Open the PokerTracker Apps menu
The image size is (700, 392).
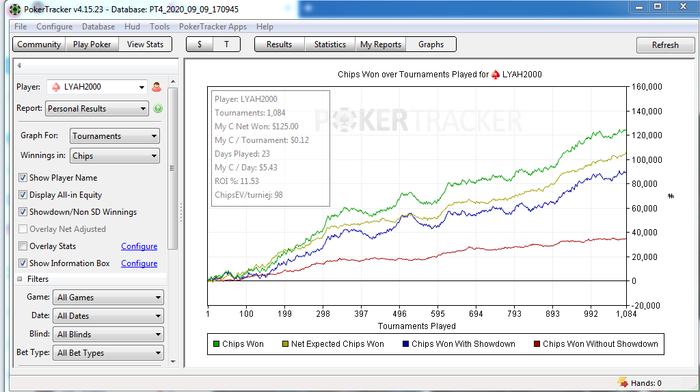coord(213,27)
